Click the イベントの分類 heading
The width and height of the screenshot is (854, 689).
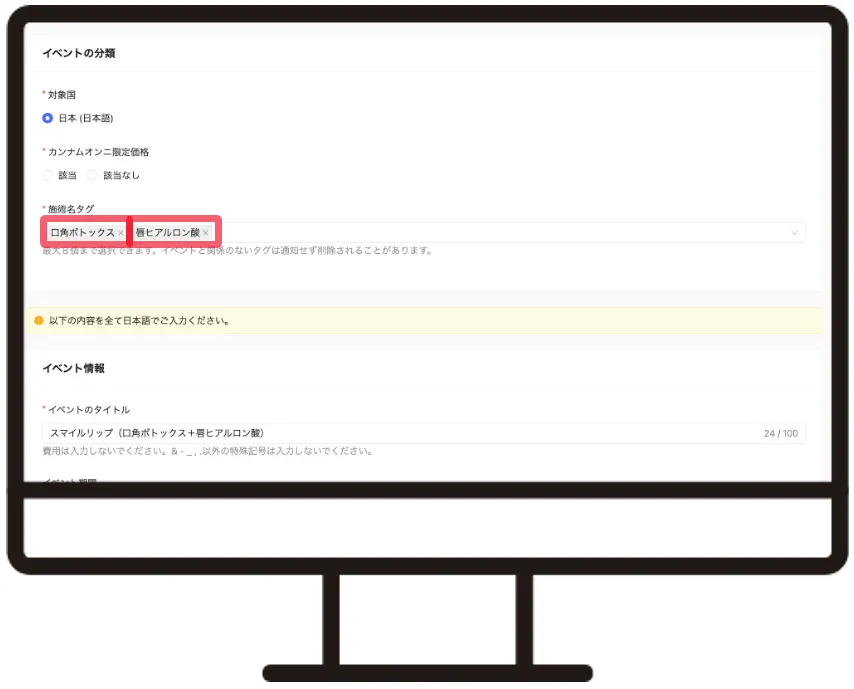(78, 53)
